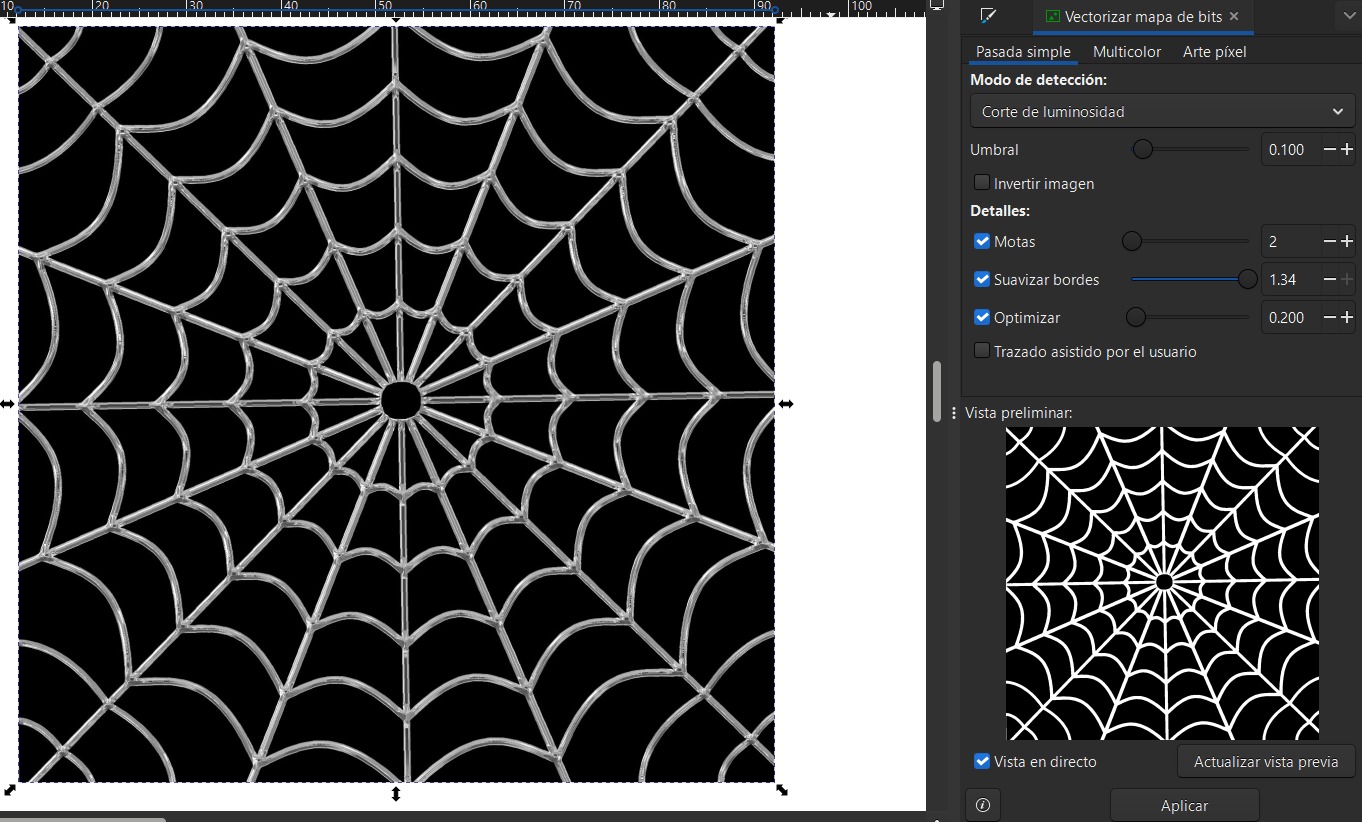Click the Aplicar button
The image size is (1362, 822).
click(x=1184, y=805)
